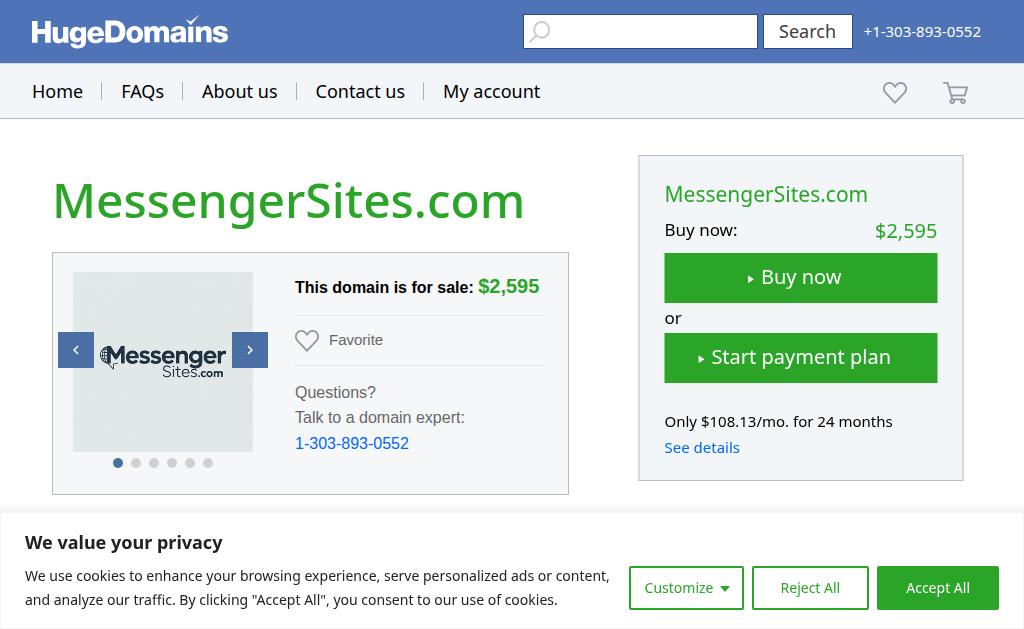Screen dimensions: 1024x629
Task: Show next image in carousel
Action: [x=250, y=350]
